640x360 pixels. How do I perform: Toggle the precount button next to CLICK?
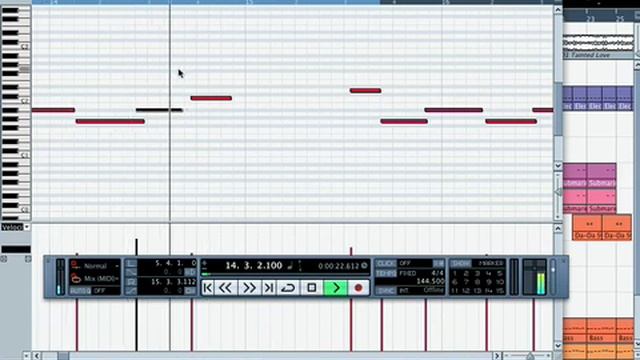438,264
